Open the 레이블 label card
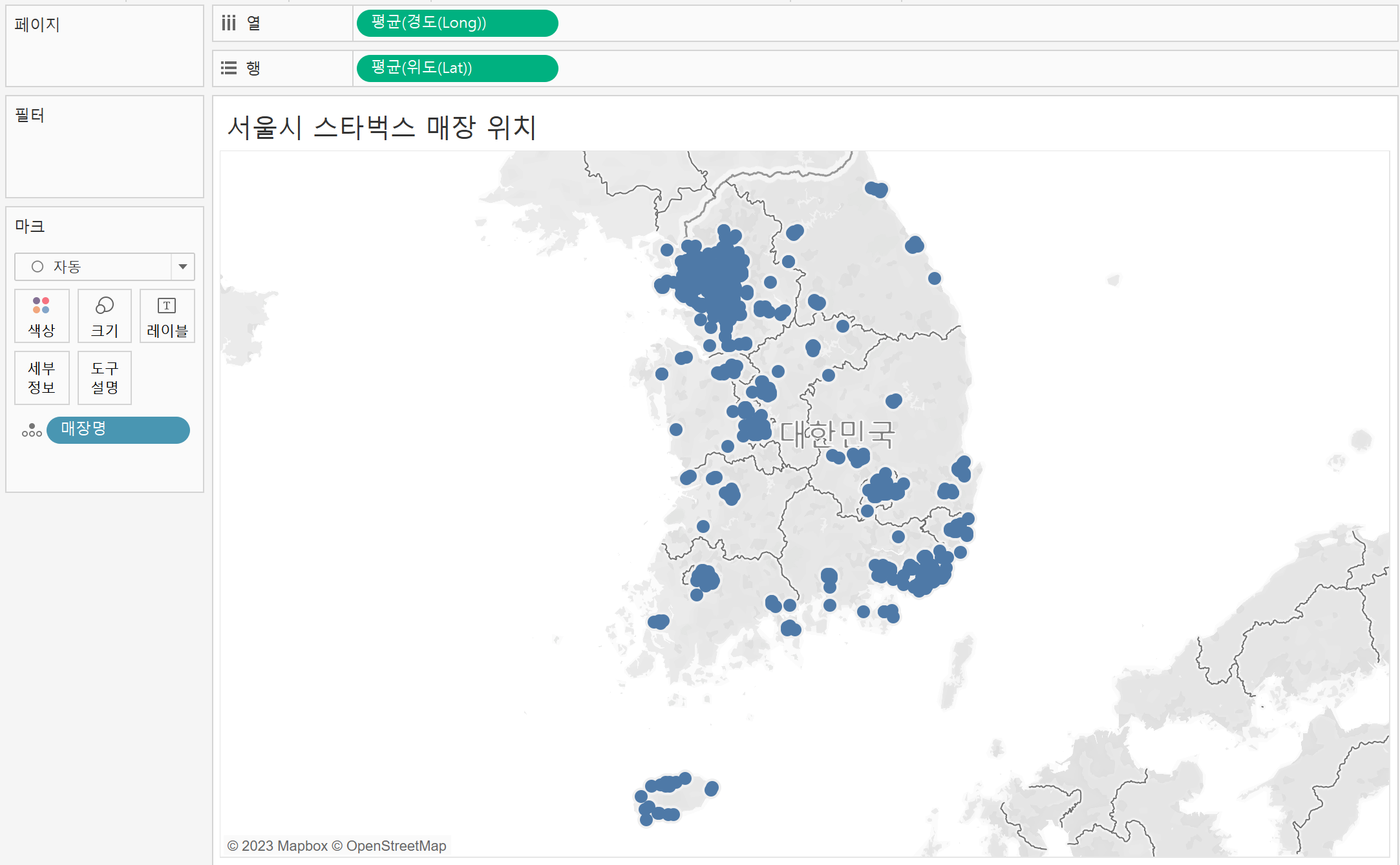 click(167, 316)
